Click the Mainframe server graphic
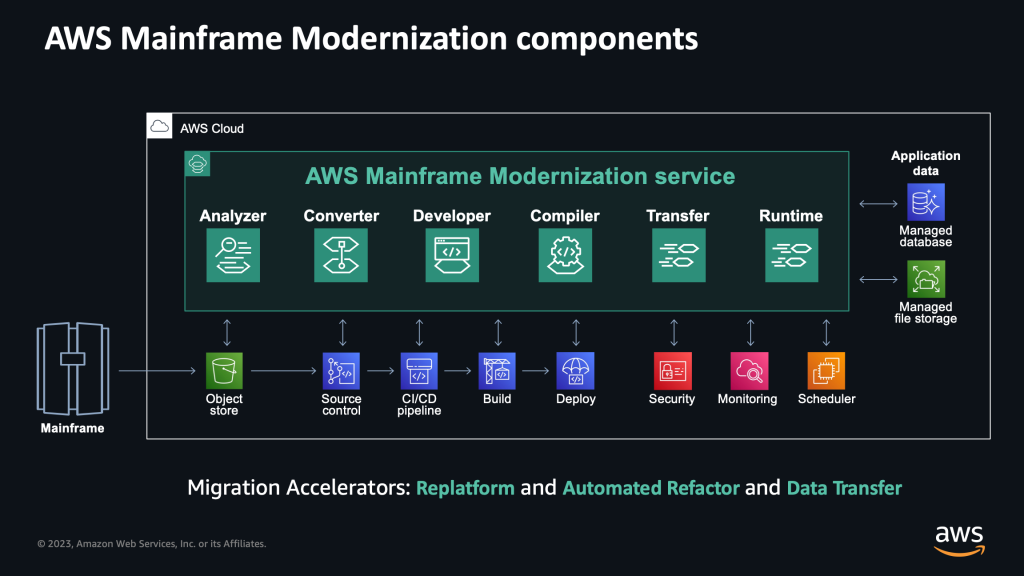This screenshot has width=1024, height=576. click(x=71, y=371)
